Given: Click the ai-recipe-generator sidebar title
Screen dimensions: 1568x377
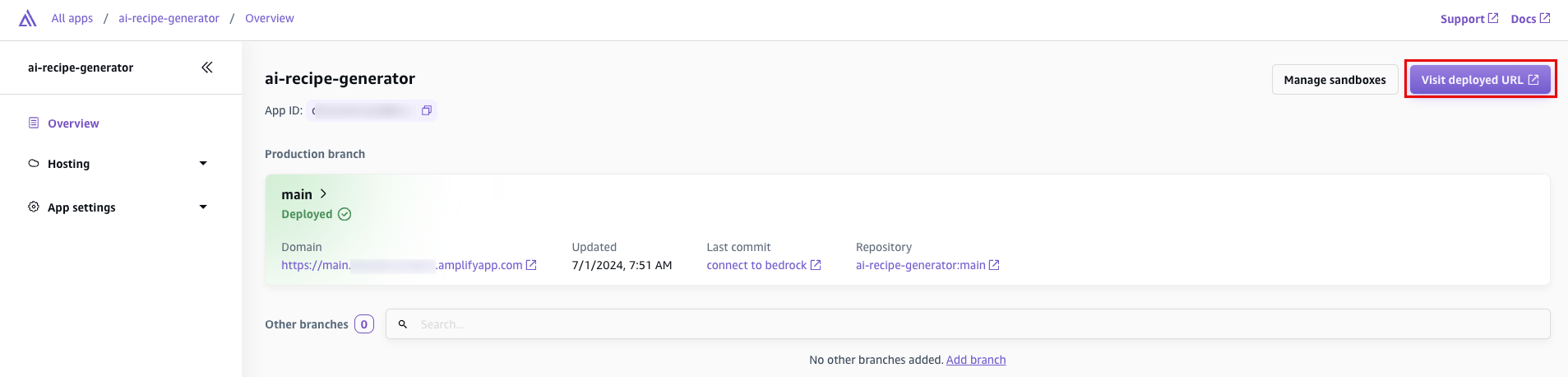Looking at the screenshot, I should (x=81, y=67).
